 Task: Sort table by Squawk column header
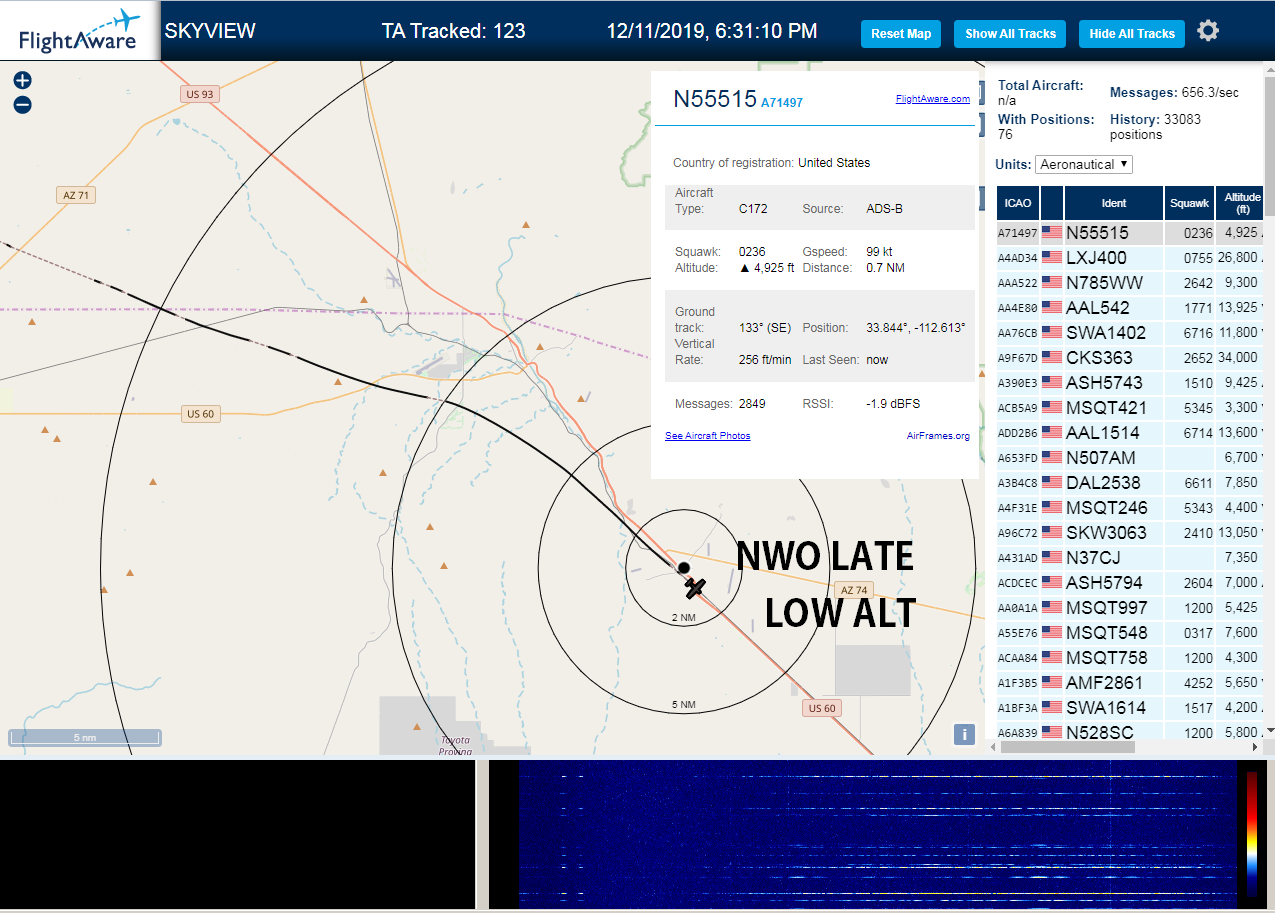coord(1189,203)
